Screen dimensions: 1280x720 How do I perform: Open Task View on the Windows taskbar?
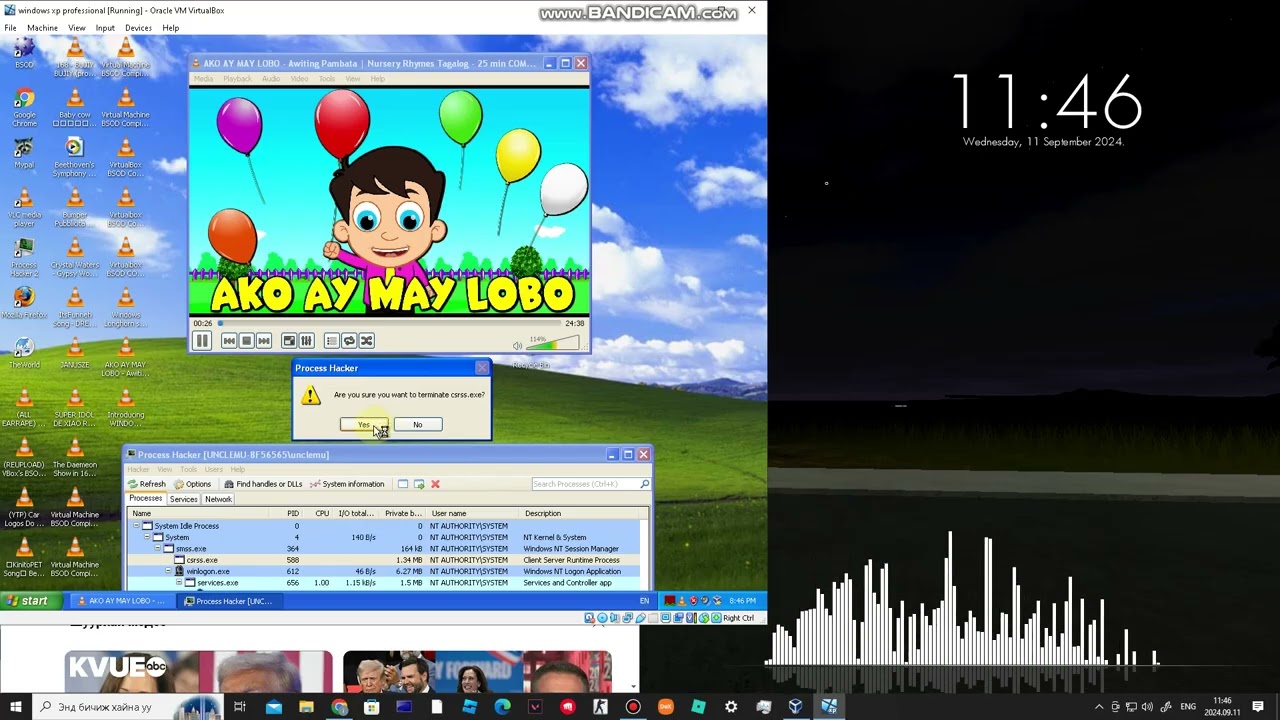(x=240, y=707)
